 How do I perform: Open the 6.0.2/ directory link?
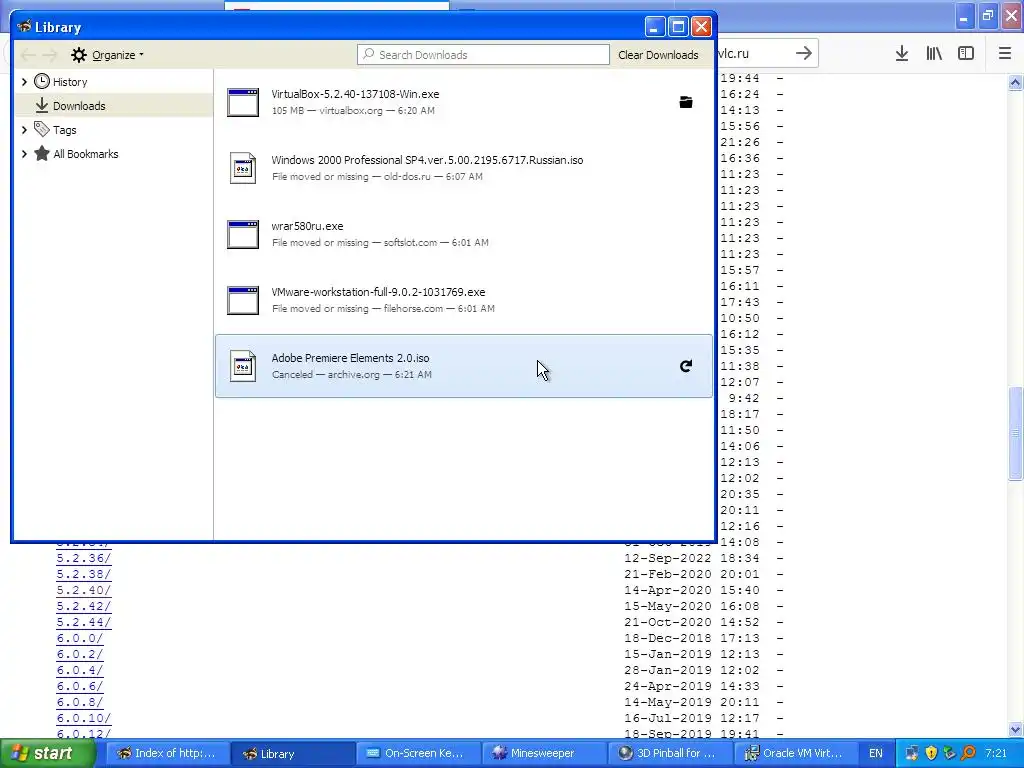coord(80,654)
